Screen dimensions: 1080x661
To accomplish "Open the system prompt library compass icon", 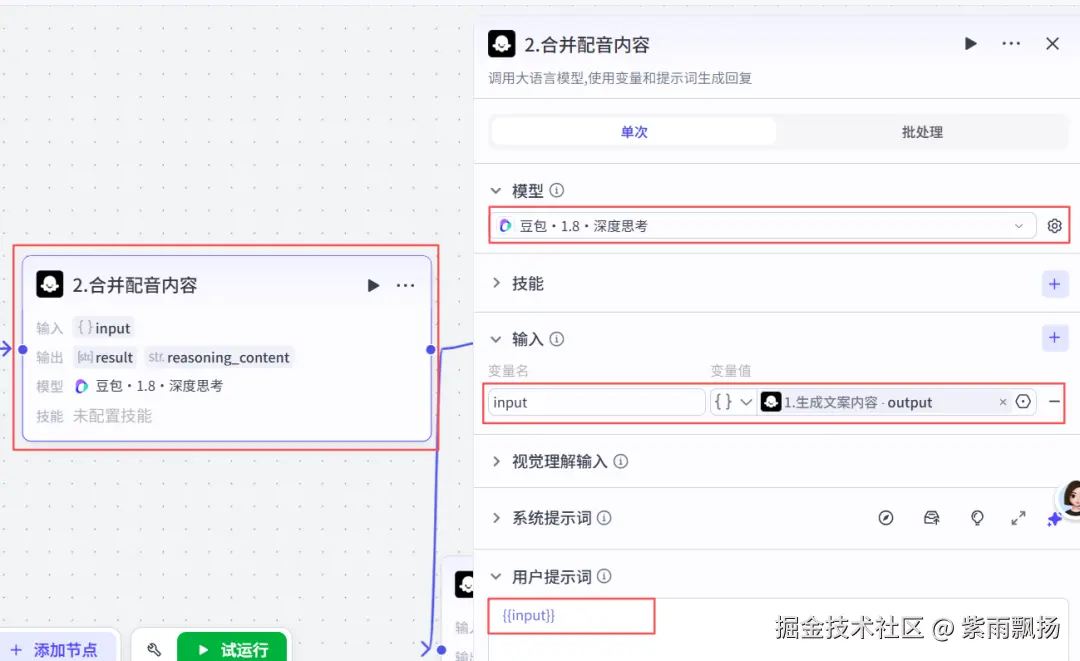I will tap(886, 518).
